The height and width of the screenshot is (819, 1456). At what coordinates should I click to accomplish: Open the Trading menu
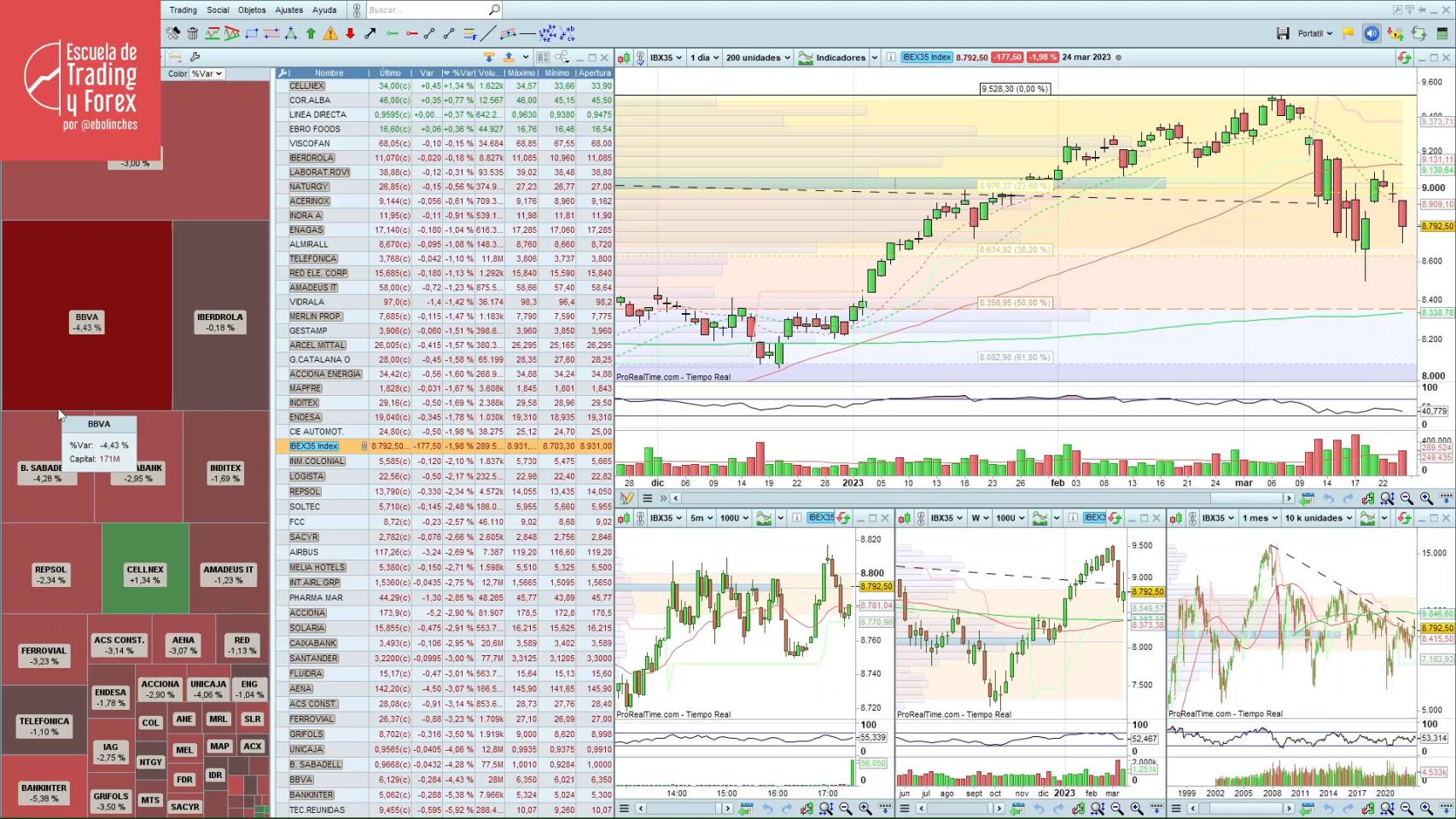[x=183, y=9]
